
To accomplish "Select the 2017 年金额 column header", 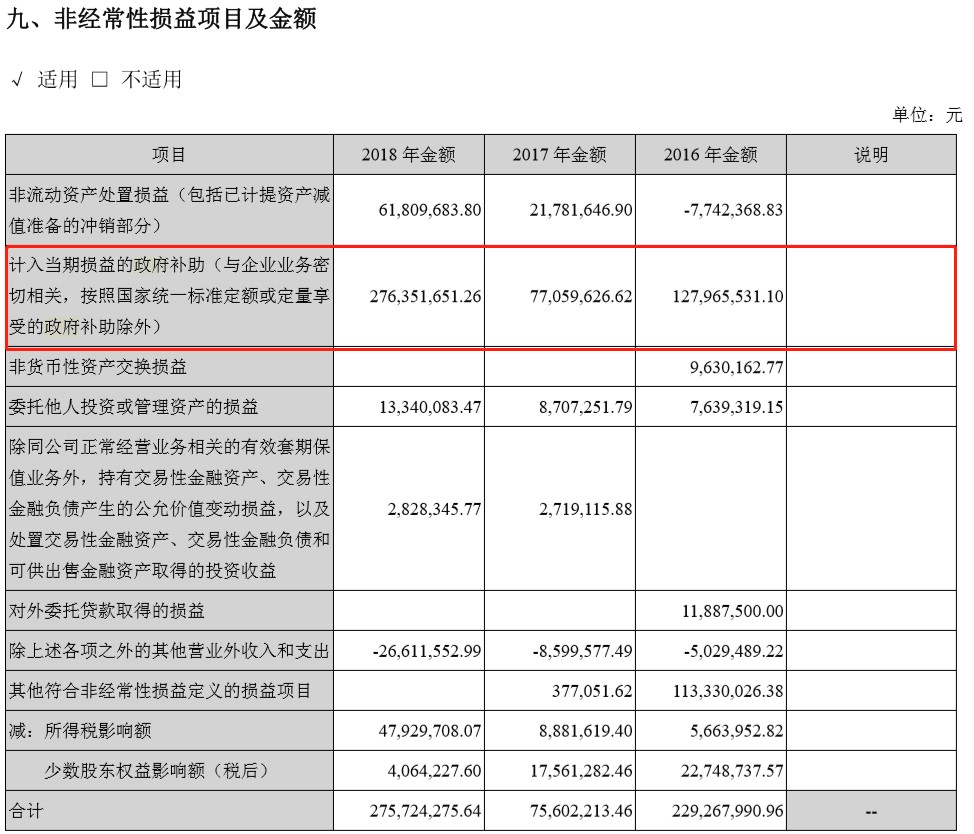I will click(559, 155).
